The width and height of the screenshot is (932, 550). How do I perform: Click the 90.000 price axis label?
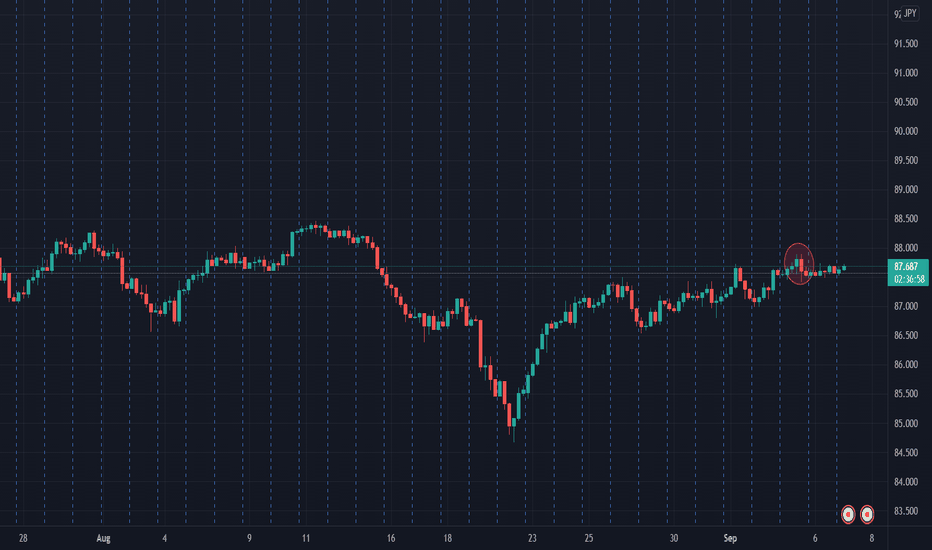906,131
